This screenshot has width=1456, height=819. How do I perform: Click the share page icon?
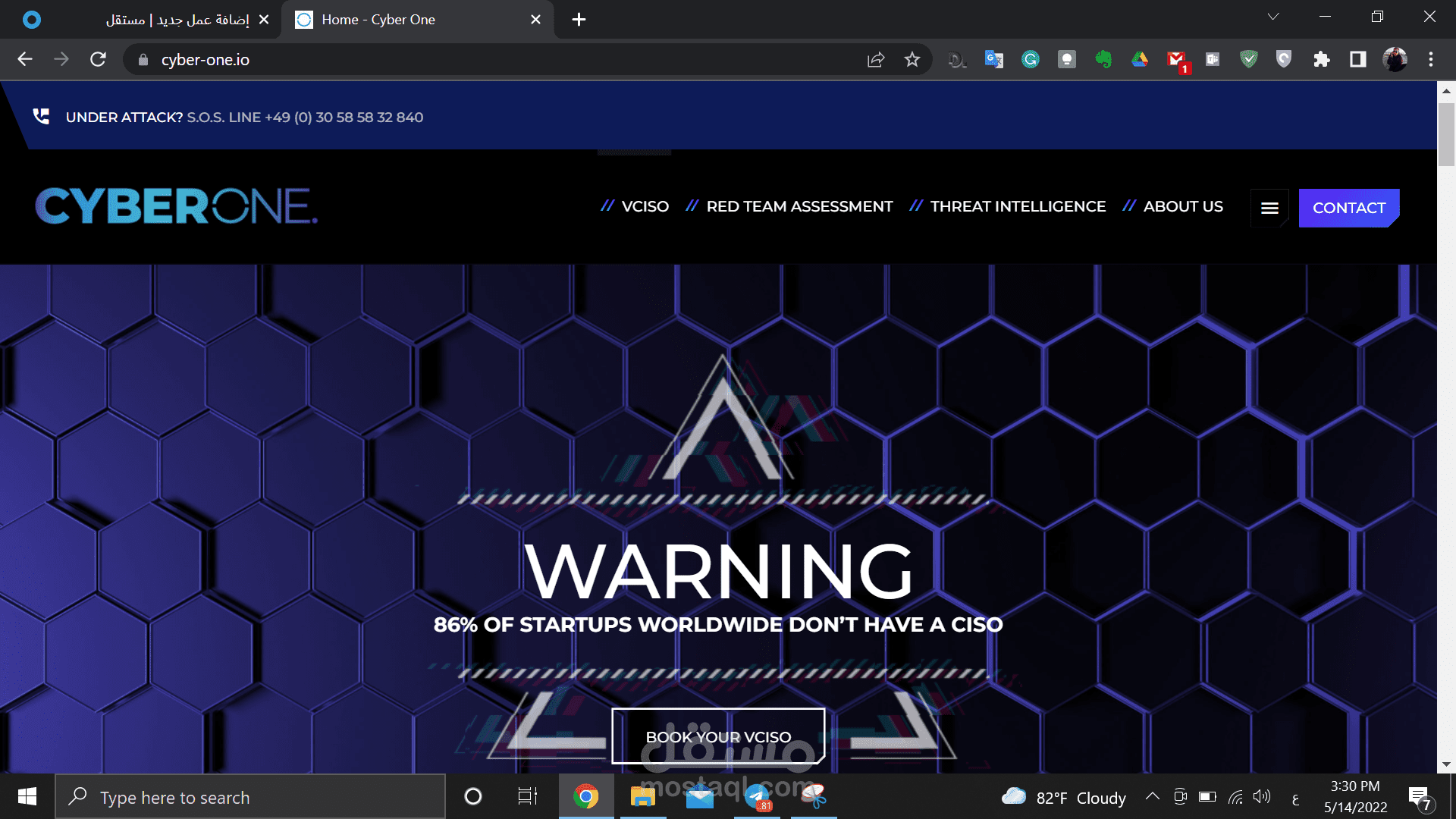click(x=875, y=59)
